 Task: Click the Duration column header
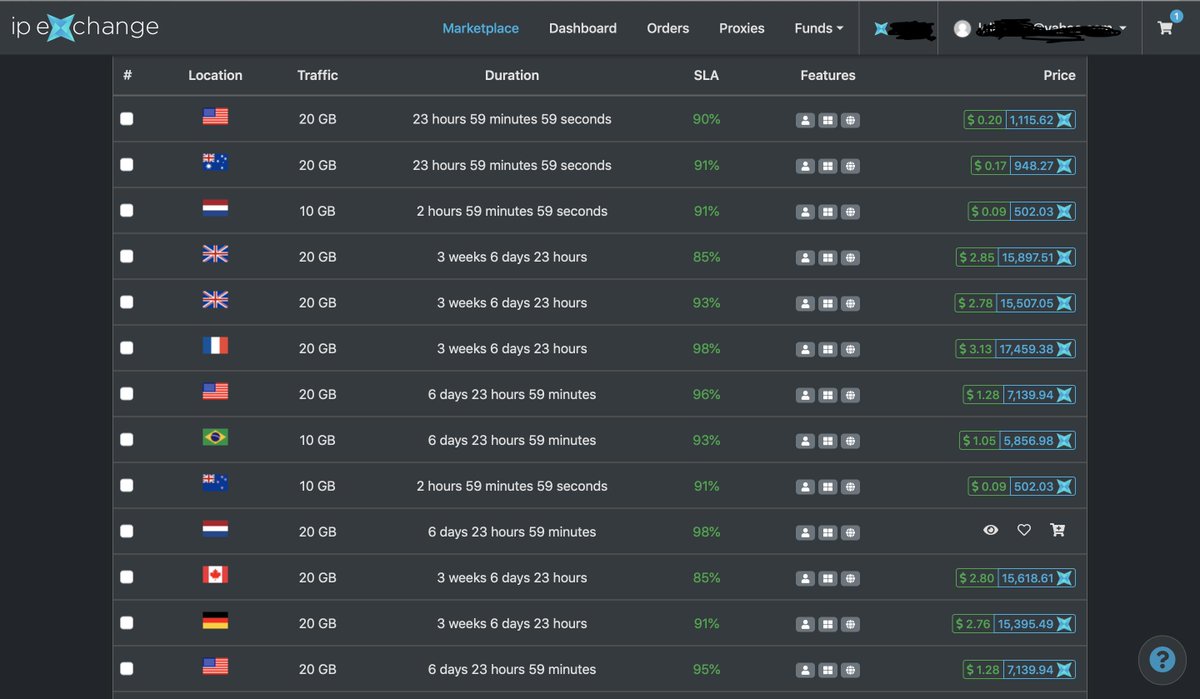(x=512, y=75)
